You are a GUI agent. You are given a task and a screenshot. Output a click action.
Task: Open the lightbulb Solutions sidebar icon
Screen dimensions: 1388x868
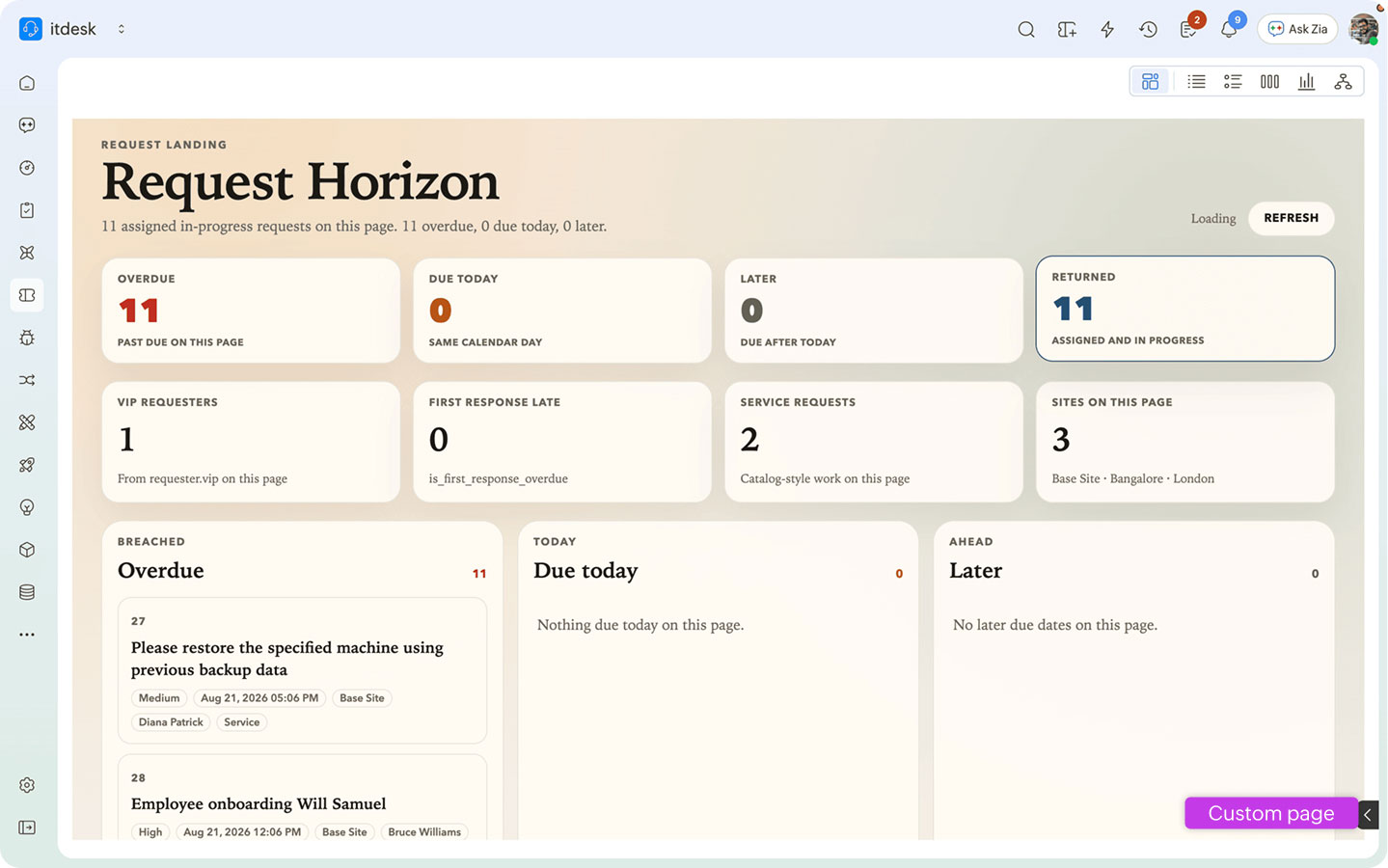point(27,507)
